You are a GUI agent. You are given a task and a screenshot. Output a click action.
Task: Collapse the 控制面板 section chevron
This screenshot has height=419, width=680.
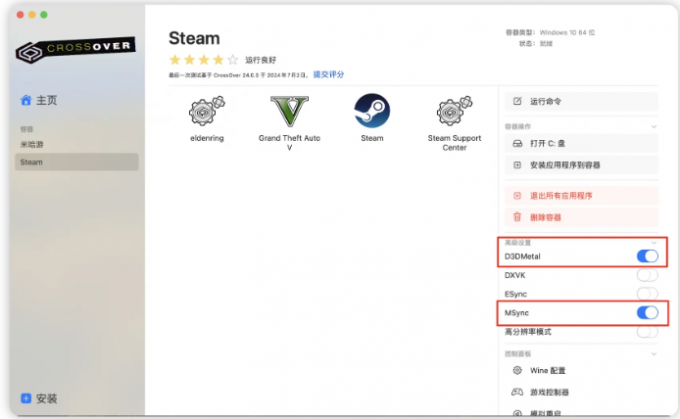[654, 354]
